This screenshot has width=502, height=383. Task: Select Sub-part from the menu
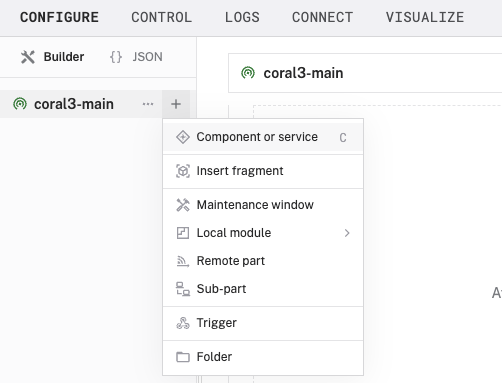[263, 289]
